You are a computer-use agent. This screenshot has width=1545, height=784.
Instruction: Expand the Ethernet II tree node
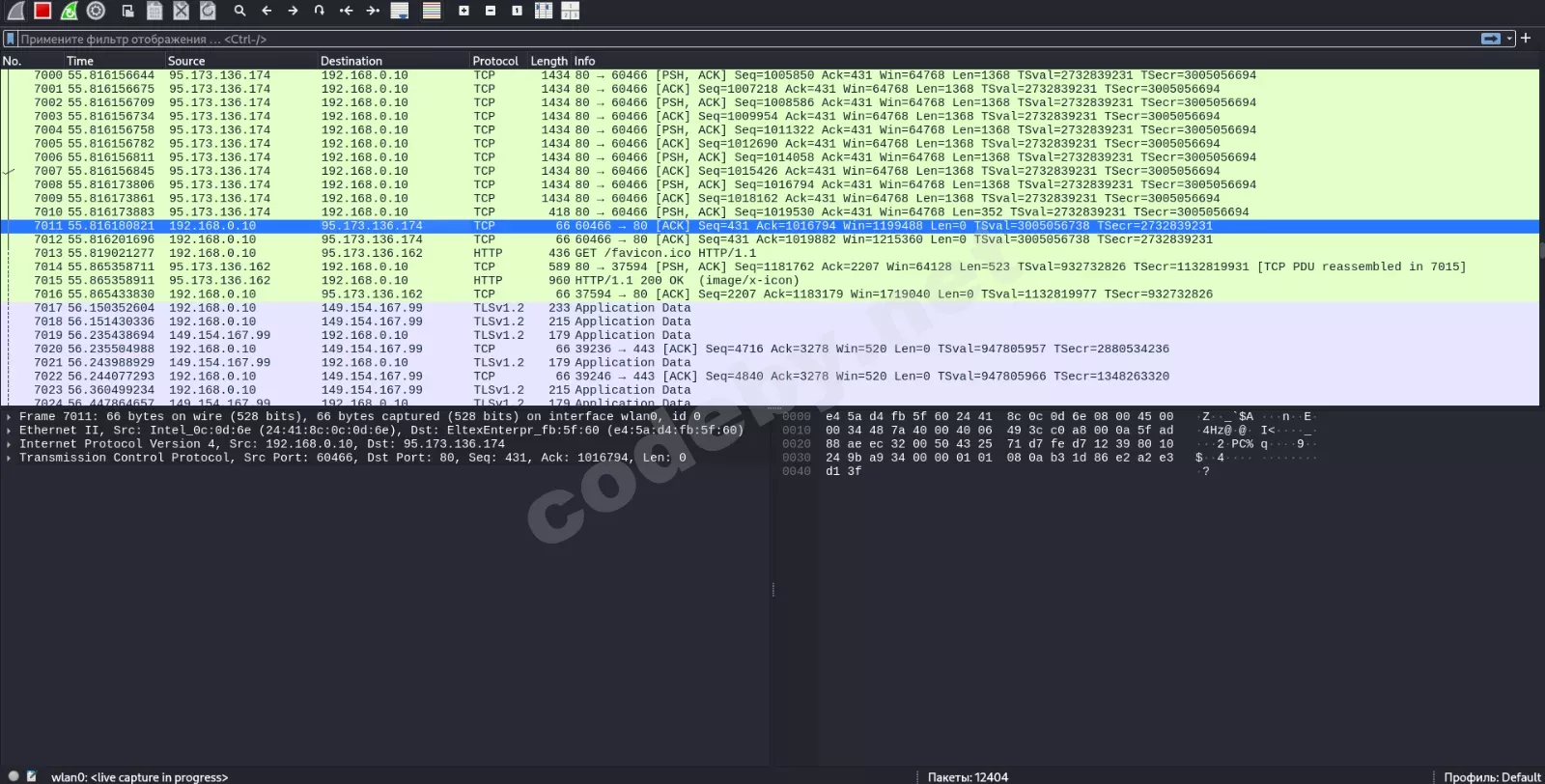tap(9, 431)
